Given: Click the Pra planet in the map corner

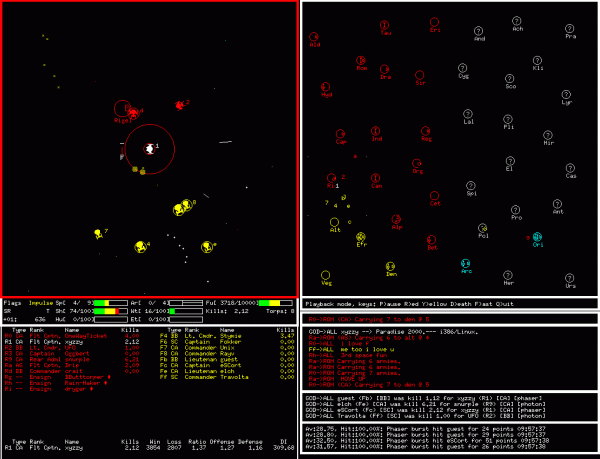Looking at the screenshot, I should coord(571,31).
